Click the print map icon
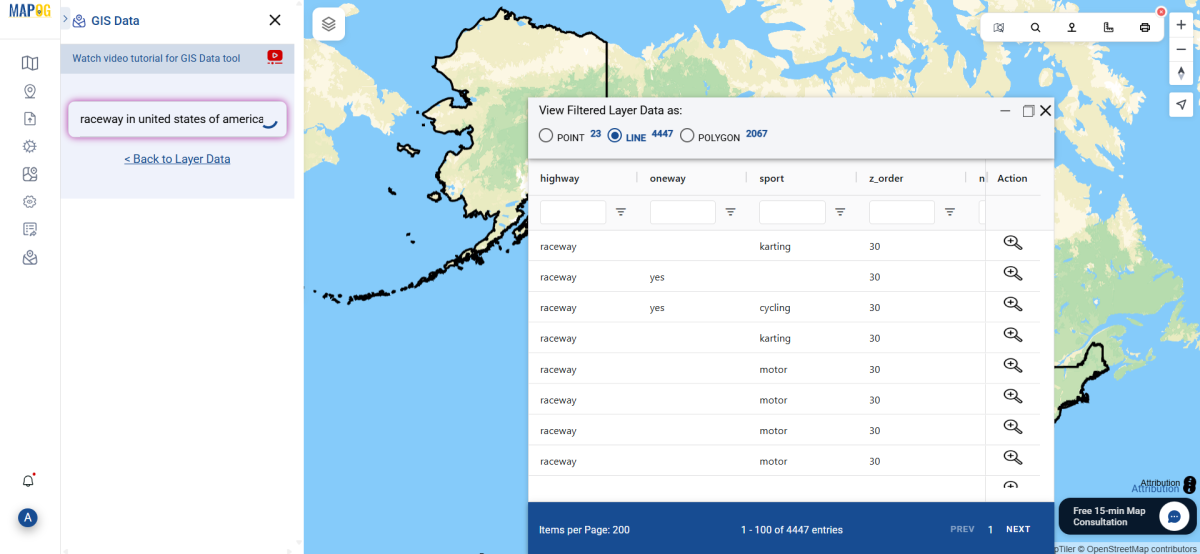The height and width of the screenshot is (554, 1200). [x=1145, y=28]
